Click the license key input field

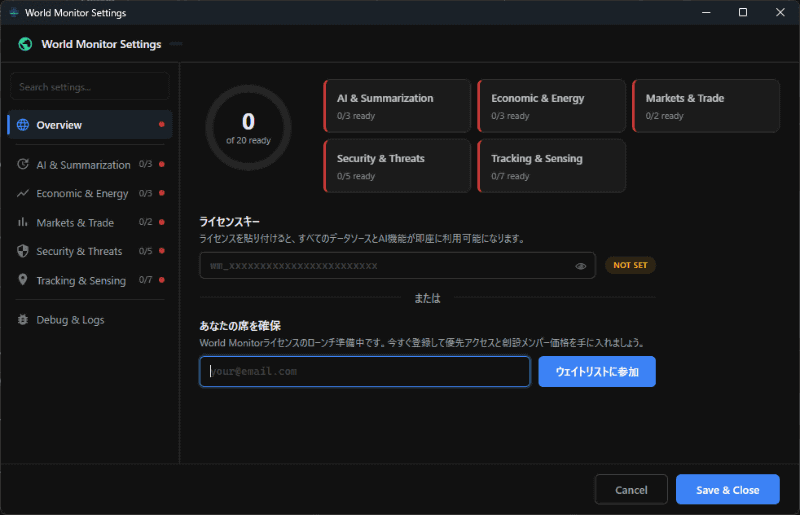(397, 265)
